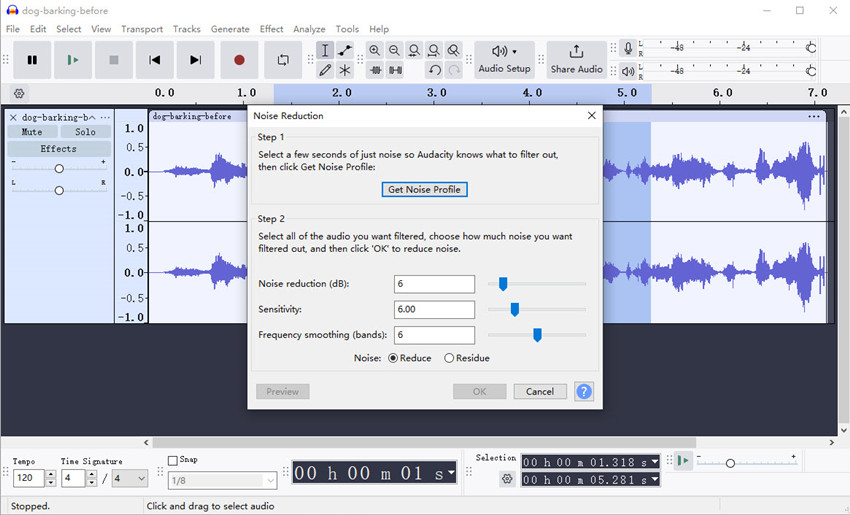This screenshot has height=515, width=850.
Task: Open selection end time format dropdown
Action: click(x=655, y=479)
